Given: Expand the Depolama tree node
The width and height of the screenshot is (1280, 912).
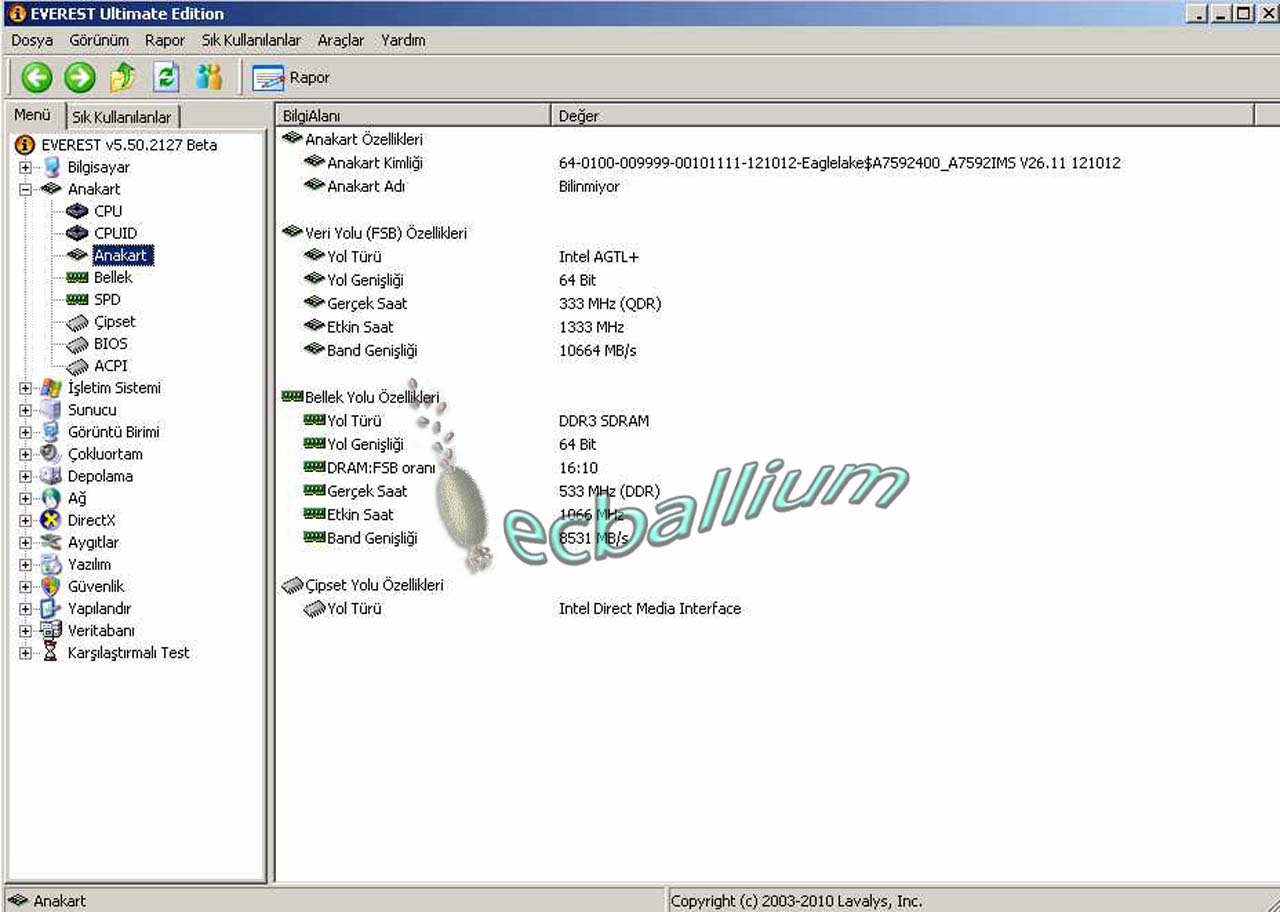Looking at the screenshot, I should point(26,476).
